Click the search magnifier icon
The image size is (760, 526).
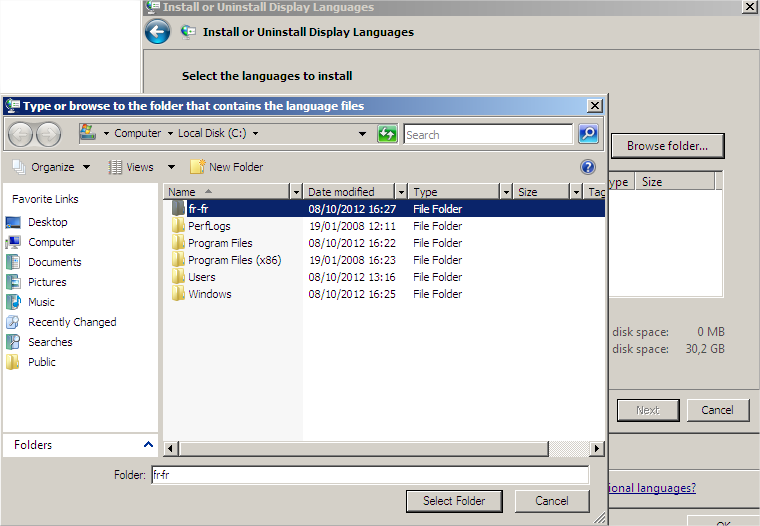588,134
